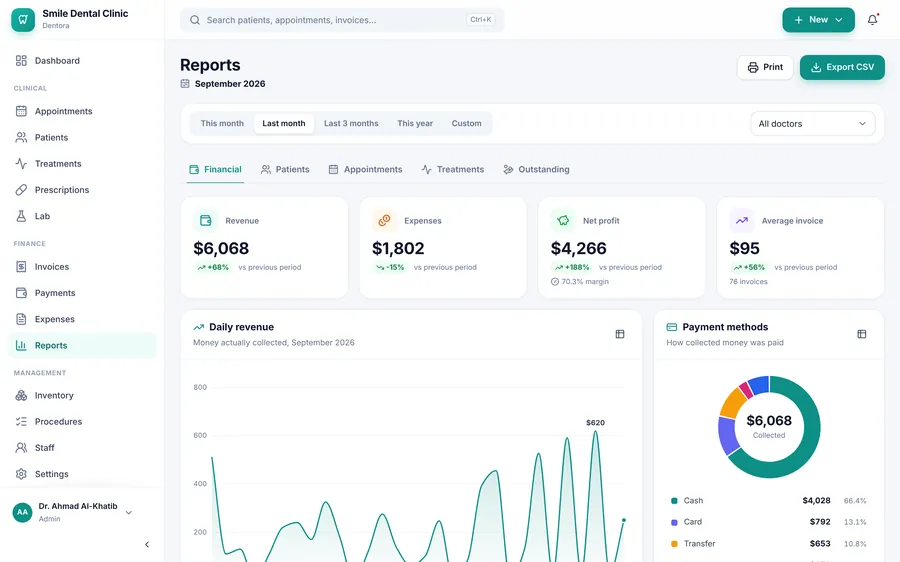Open the All doctors dropdown
The width and height of the screenshot is (900, 562).
(x=813, y=123)
